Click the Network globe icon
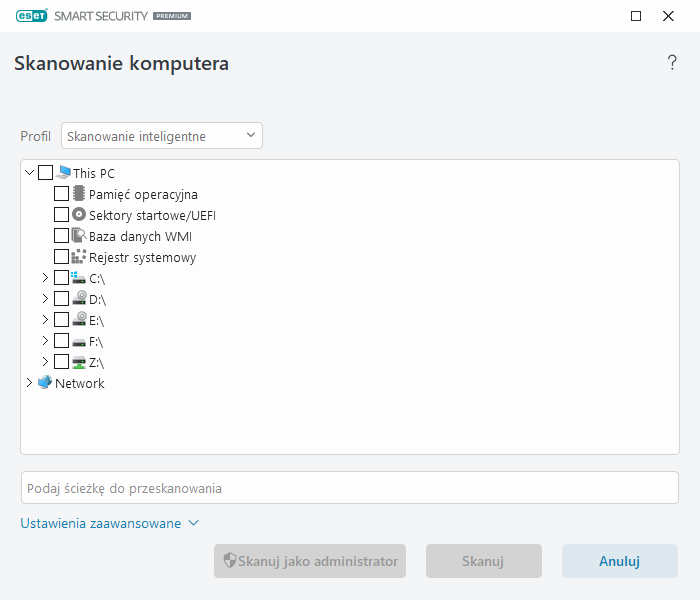Viewport: 700px width, 600px height. coord(45,383)
